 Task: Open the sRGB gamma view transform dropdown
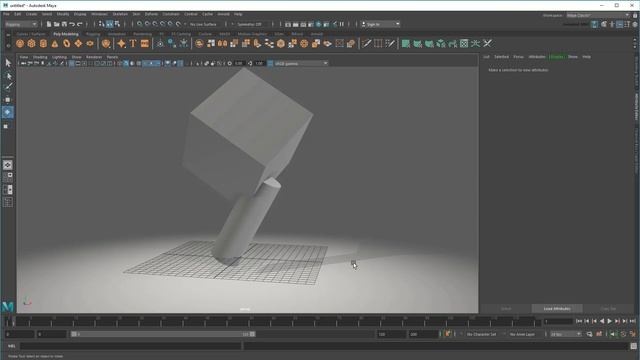[301, 64]
